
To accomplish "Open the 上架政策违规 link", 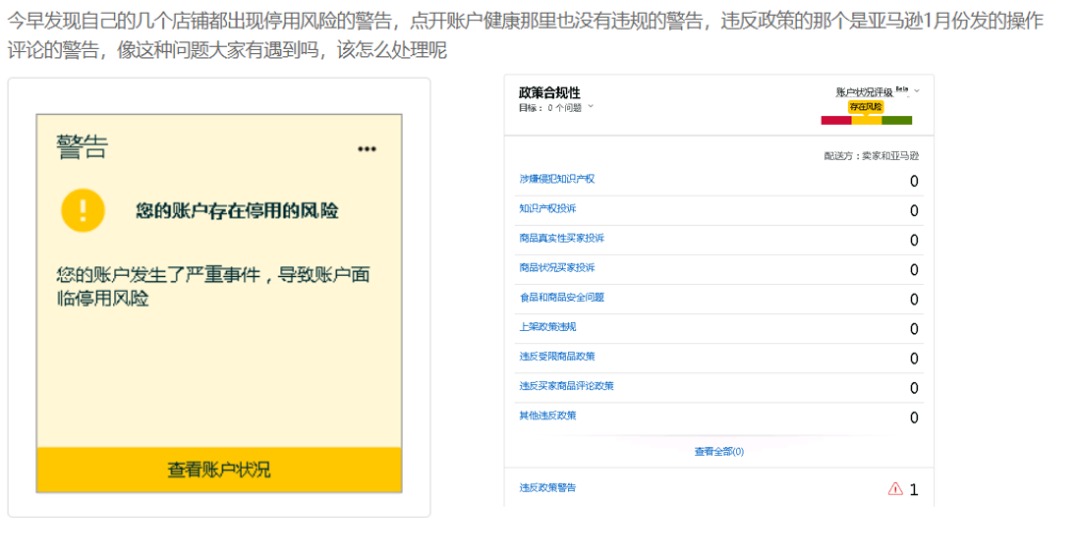I will [x=547, y=327].
